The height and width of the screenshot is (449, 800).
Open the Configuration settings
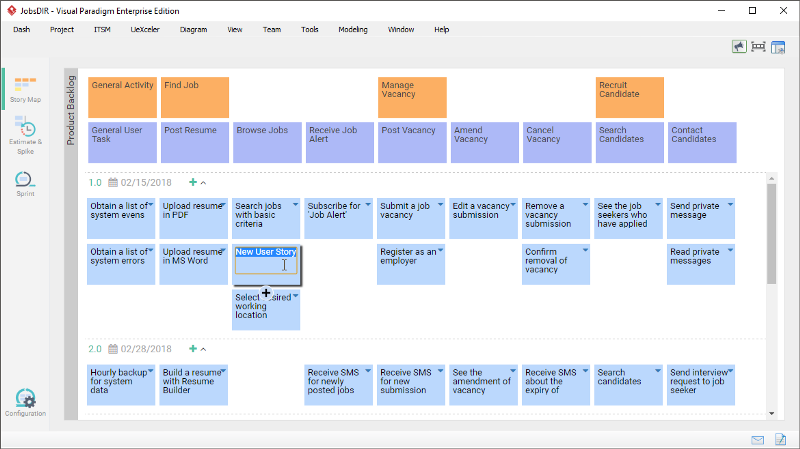point(25,402)
